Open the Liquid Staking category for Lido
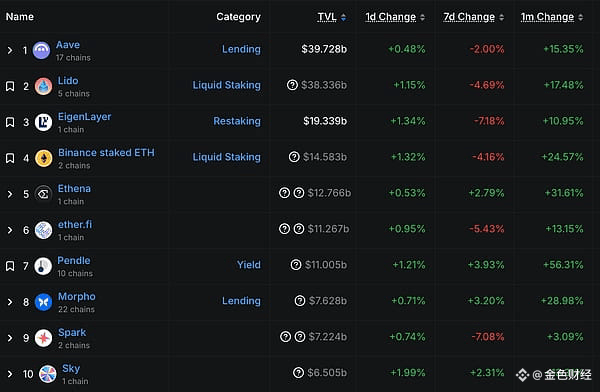 [x=227, y=85]
